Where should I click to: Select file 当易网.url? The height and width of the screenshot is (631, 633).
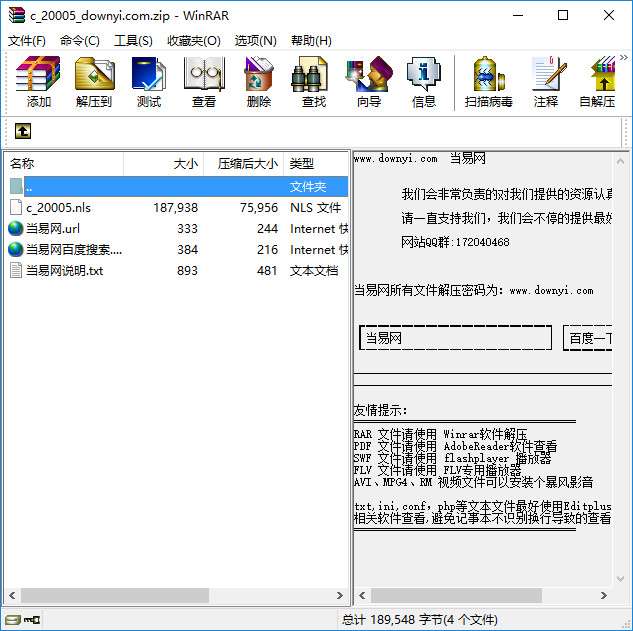(x=53, y=229)
